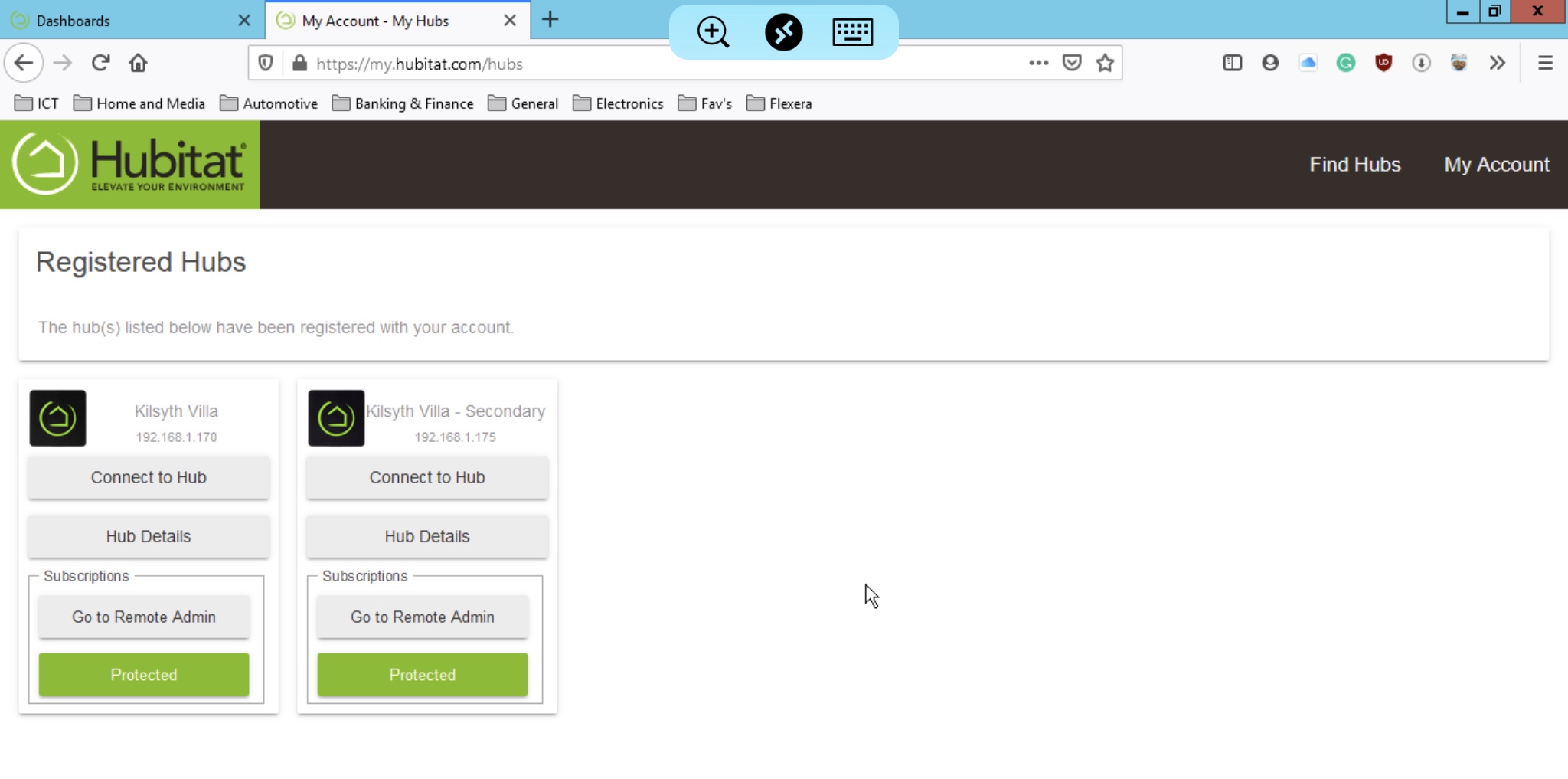1568x779 pixels.
Task: Click the site padlock security icon
Action: coord(299,63)
